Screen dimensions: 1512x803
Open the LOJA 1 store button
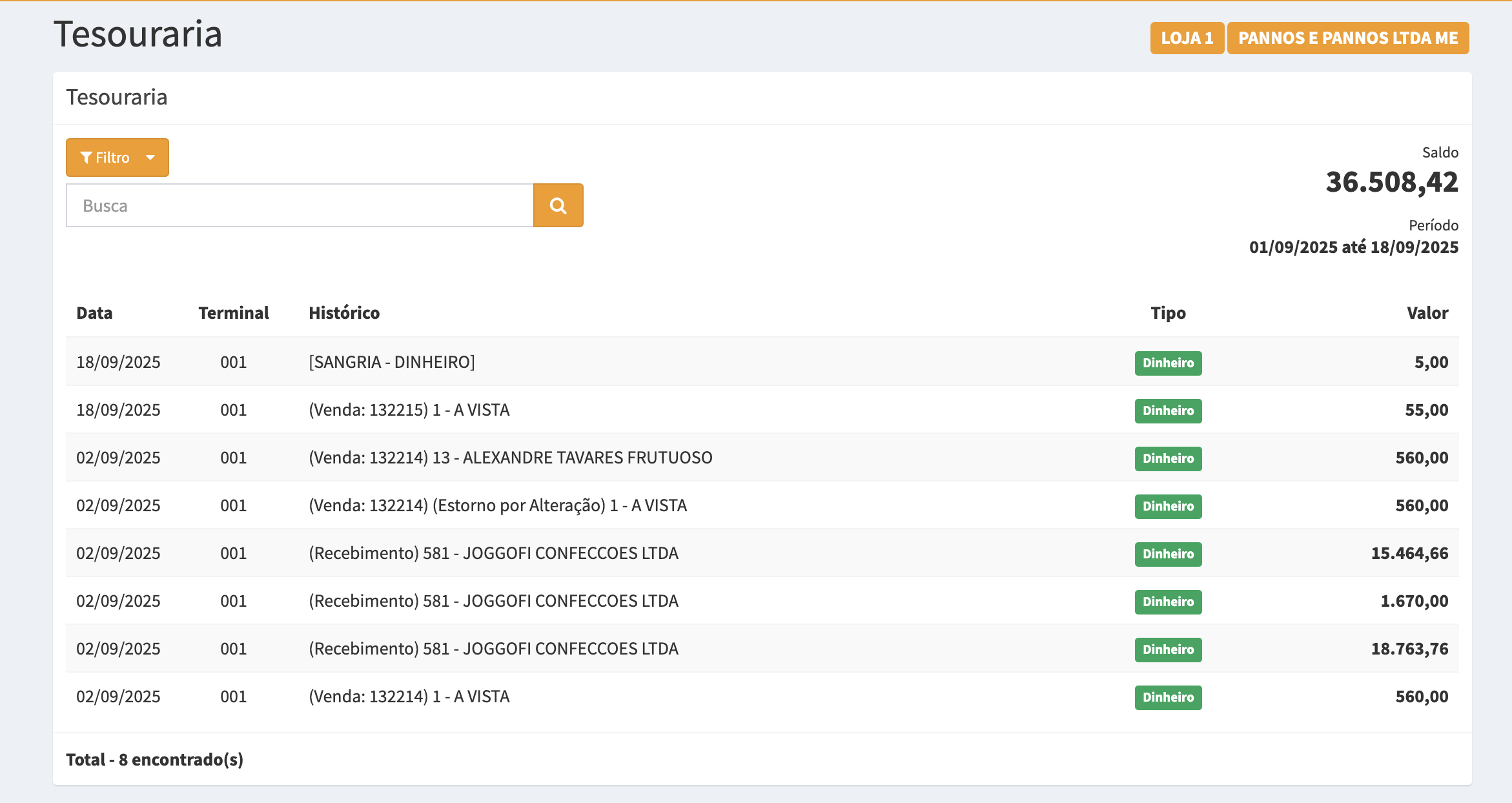[x=1187, y=38]
